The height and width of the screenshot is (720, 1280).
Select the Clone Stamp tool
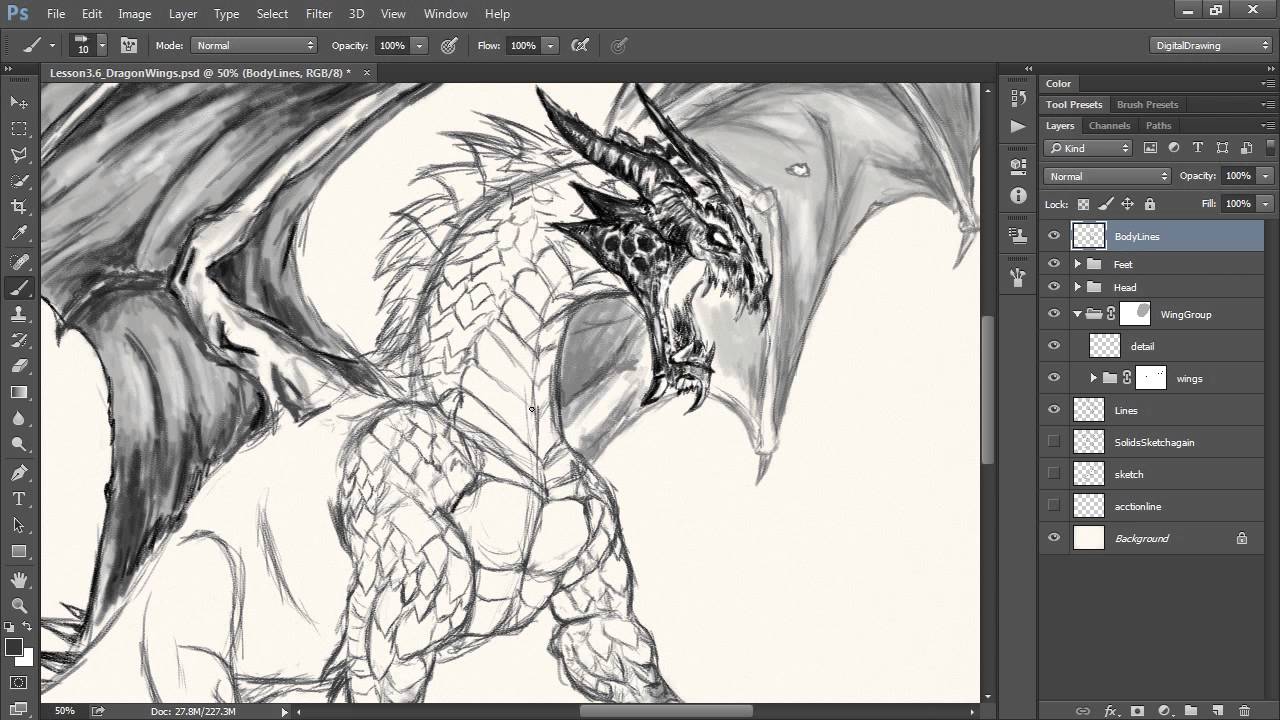19,314
